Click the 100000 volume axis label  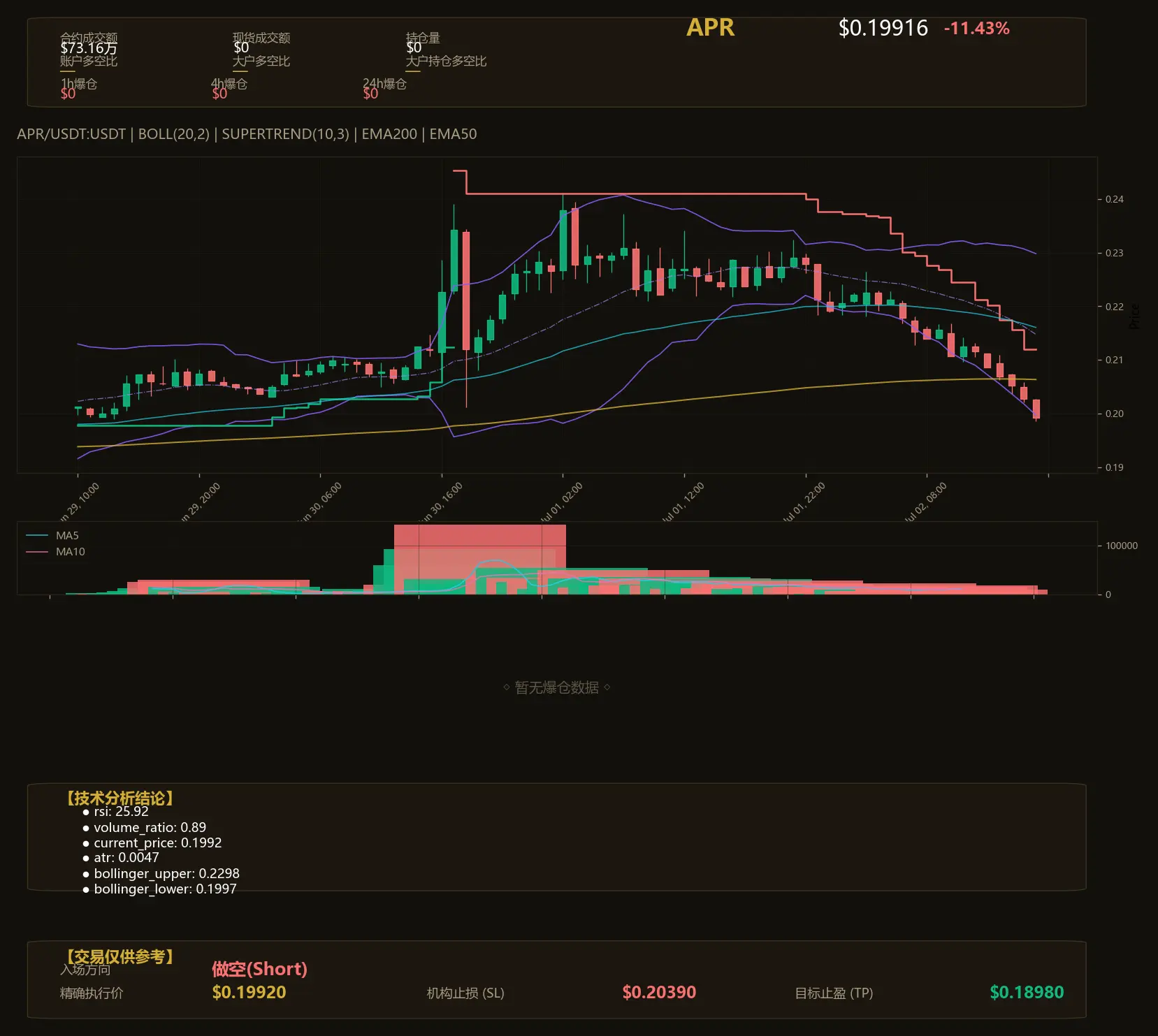pos(1122,546)
